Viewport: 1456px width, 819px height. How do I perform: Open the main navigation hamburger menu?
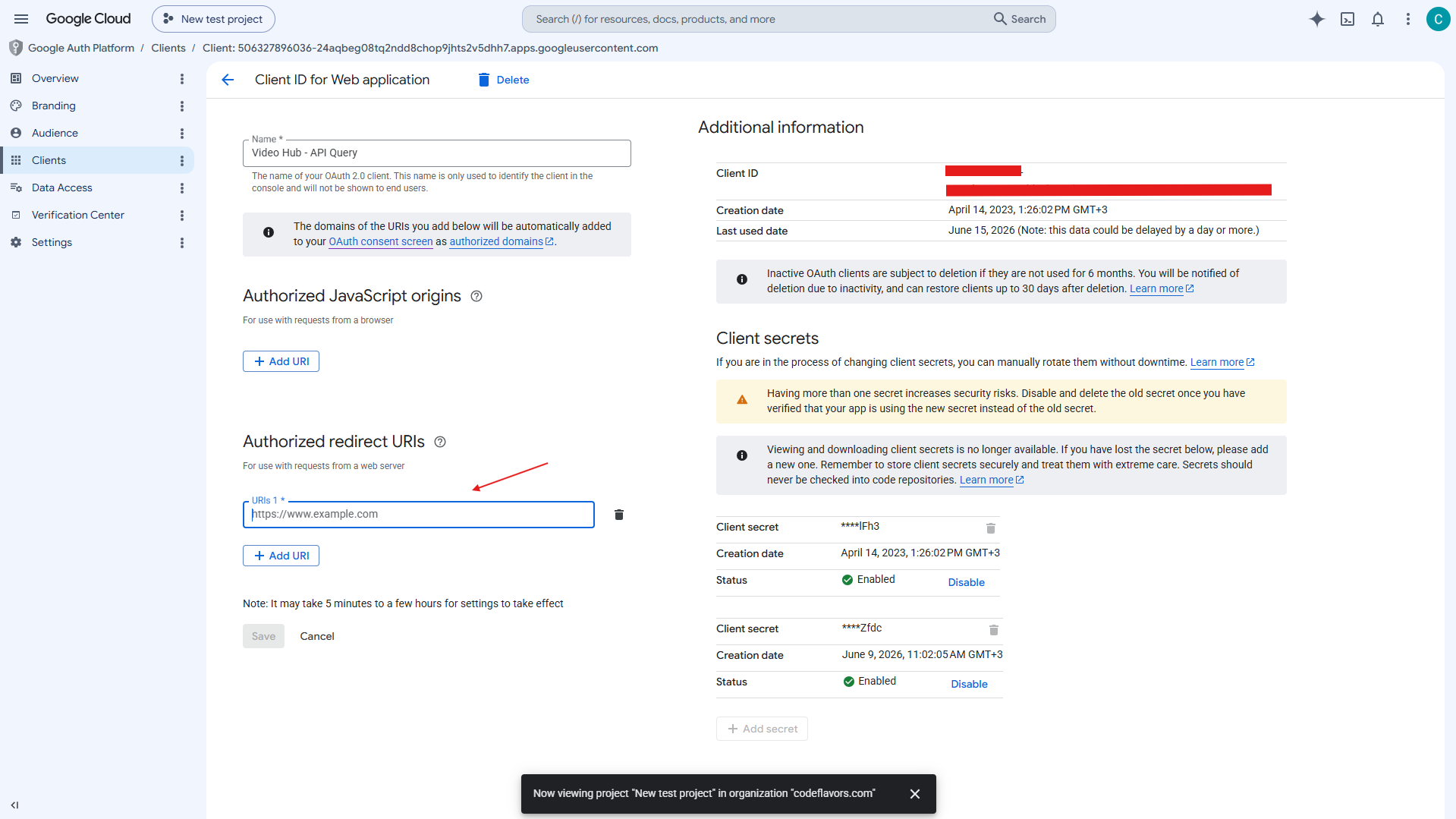coord(21,19)
